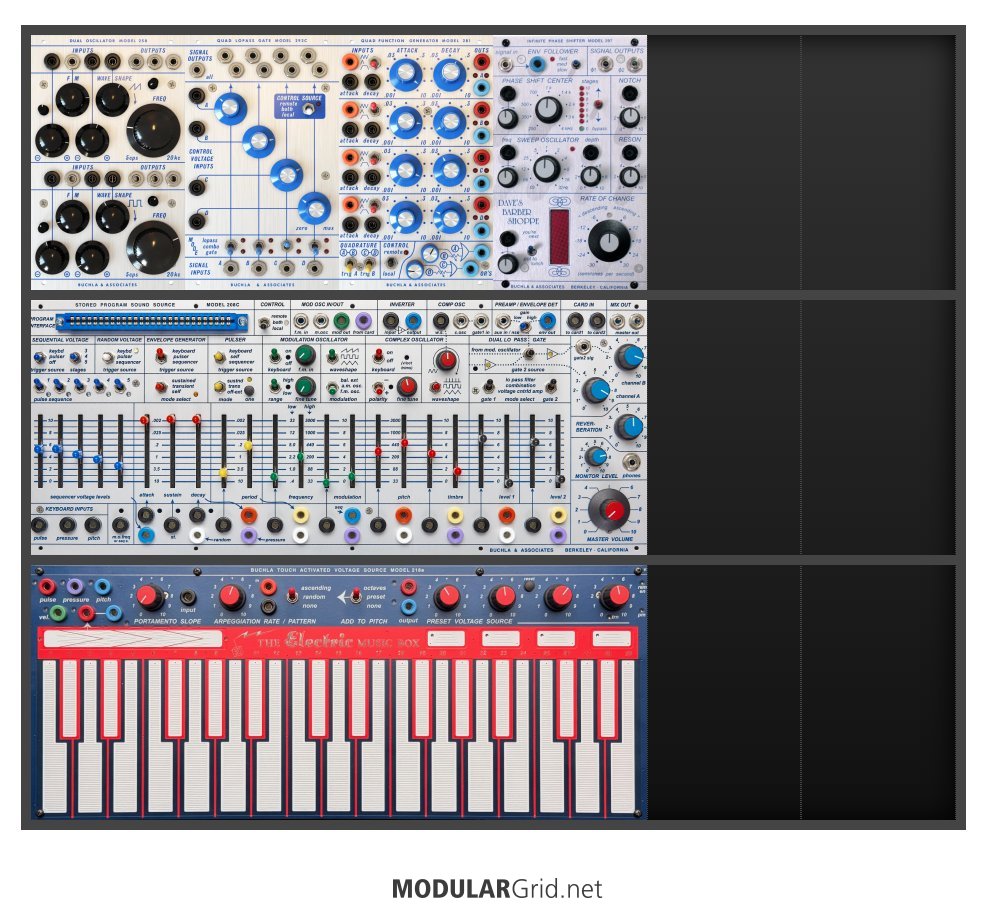Flip the Sequential Voltage trigger source switch

39,357
